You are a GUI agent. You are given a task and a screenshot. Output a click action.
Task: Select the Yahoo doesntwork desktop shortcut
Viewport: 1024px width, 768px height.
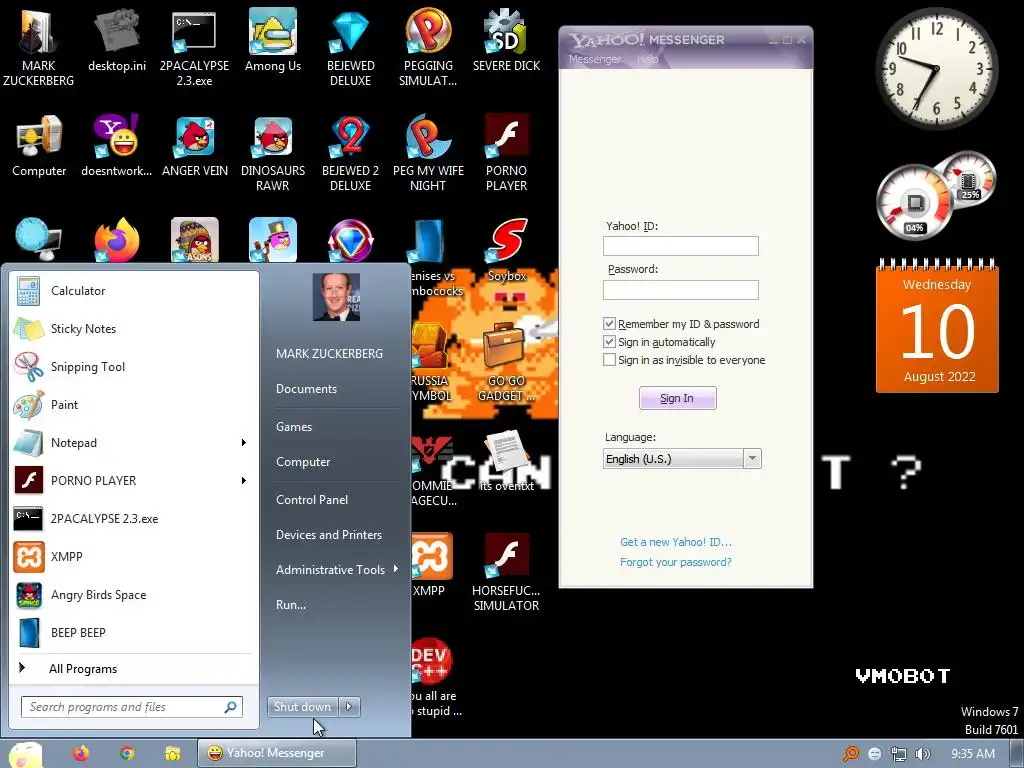(x=117, y=145)
